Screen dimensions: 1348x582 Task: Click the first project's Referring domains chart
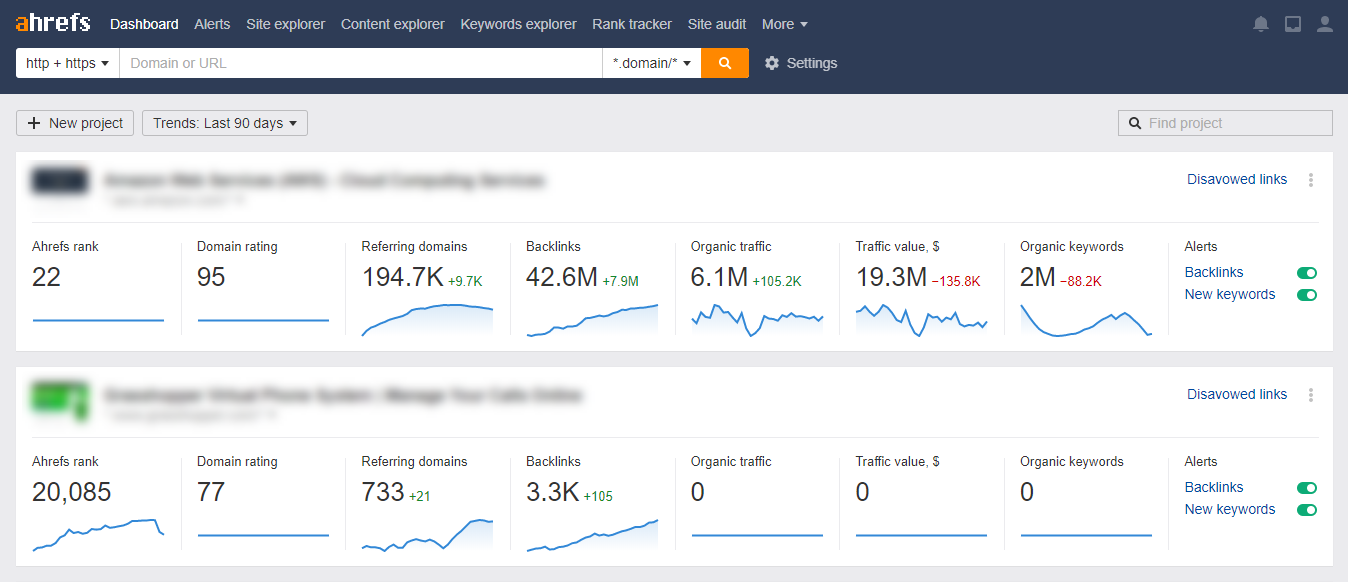[x=427, y=320]
